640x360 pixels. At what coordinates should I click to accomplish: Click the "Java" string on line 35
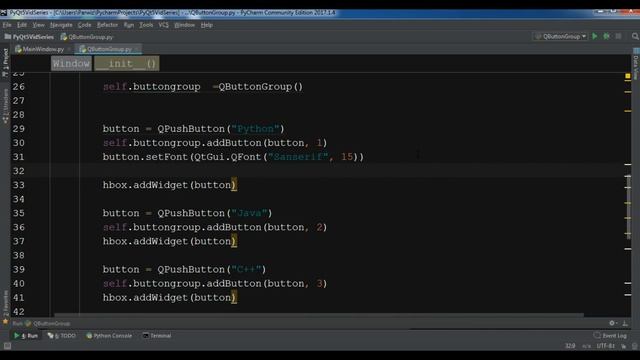(249, 213)
